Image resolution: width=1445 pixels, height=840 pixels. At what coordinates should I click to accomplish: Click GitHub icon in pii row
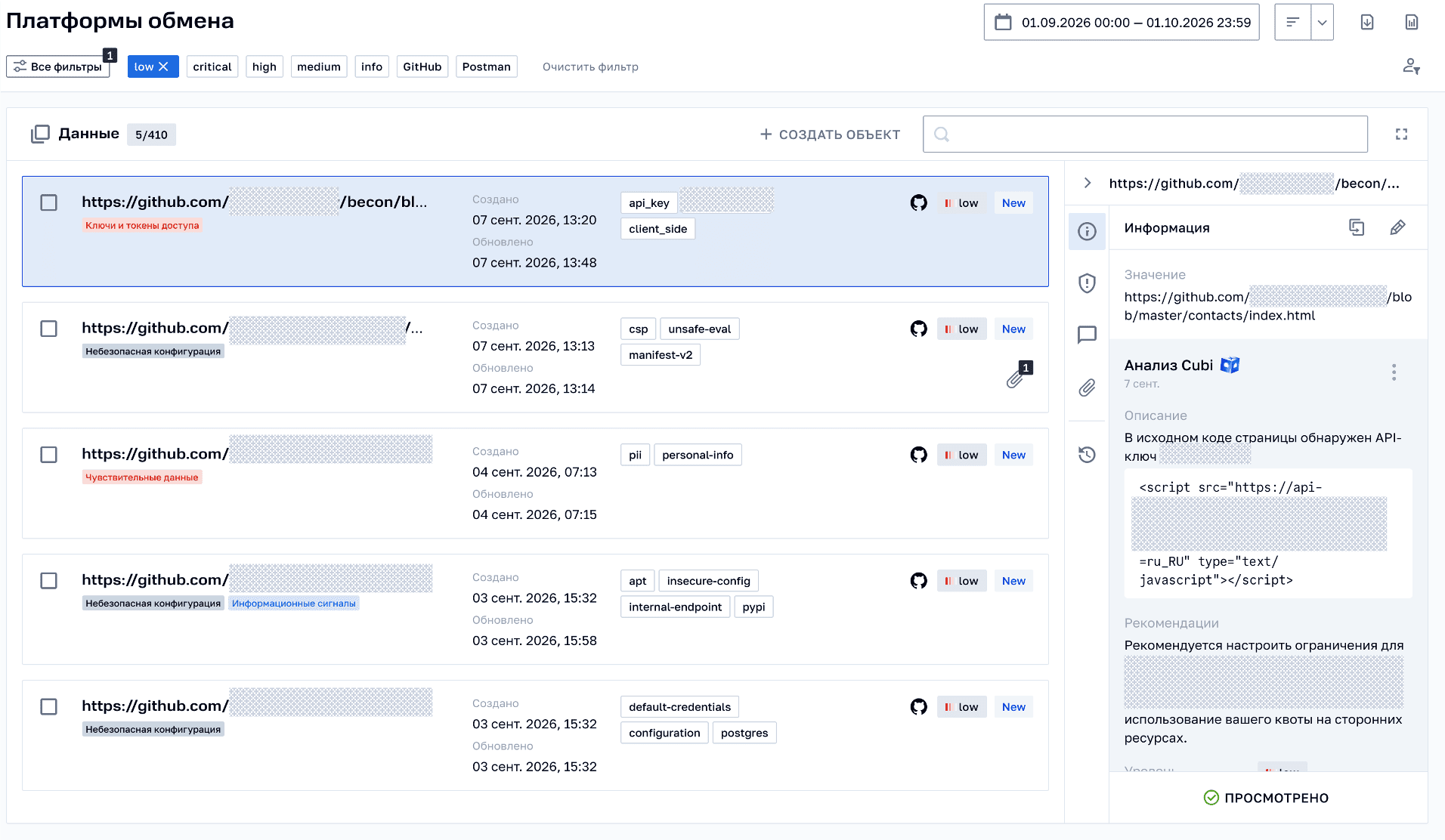[918, 455]
